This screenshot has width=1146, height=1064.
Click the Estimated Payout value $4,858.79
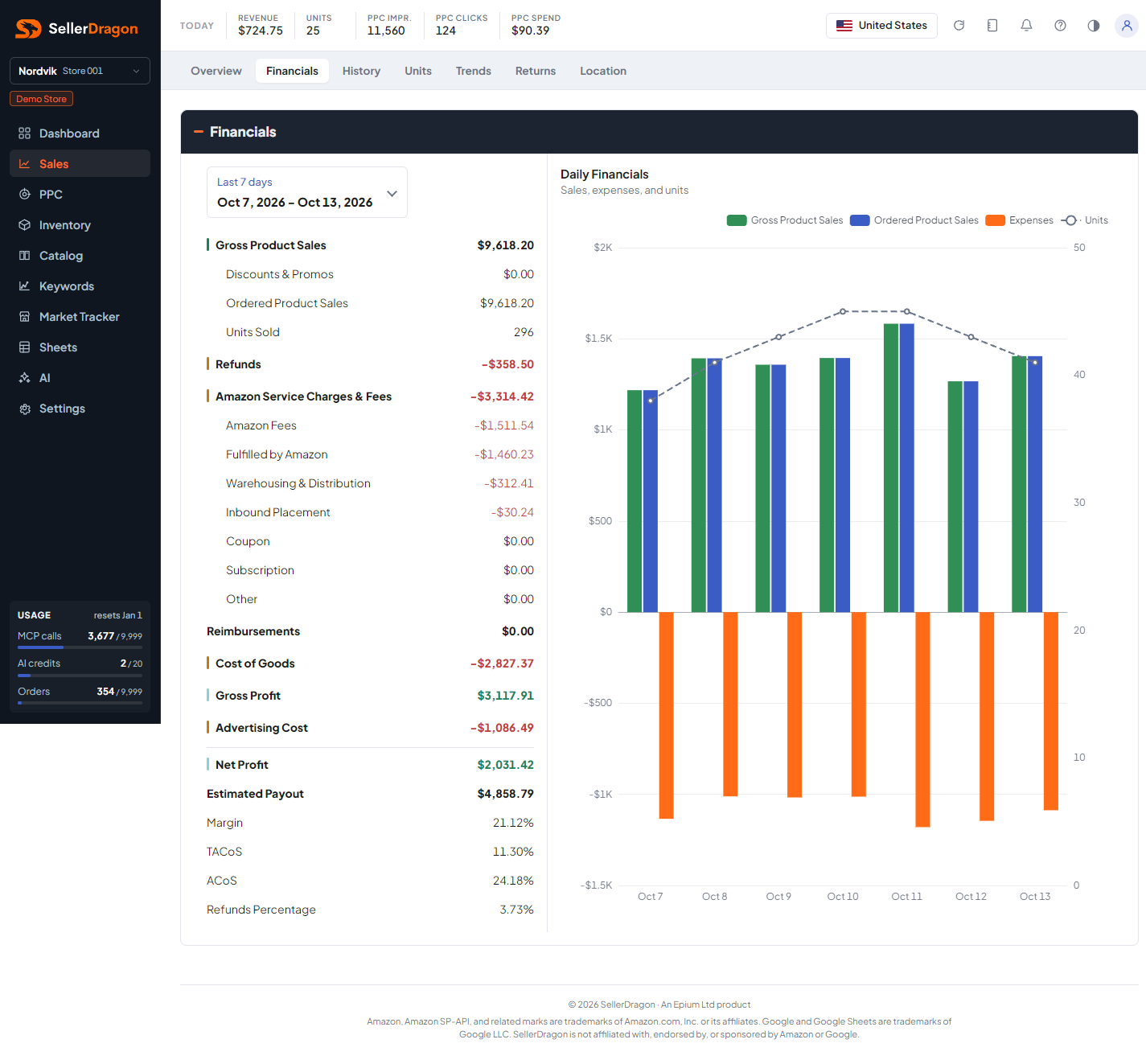pyautogui.click(x=505, y=794)
